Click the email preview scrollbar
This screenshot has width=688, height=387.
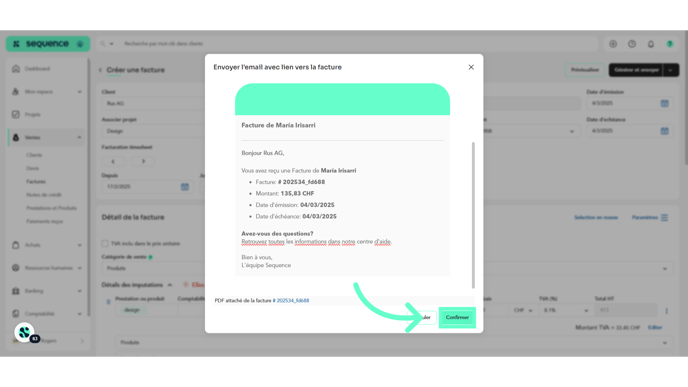[473, 215]
